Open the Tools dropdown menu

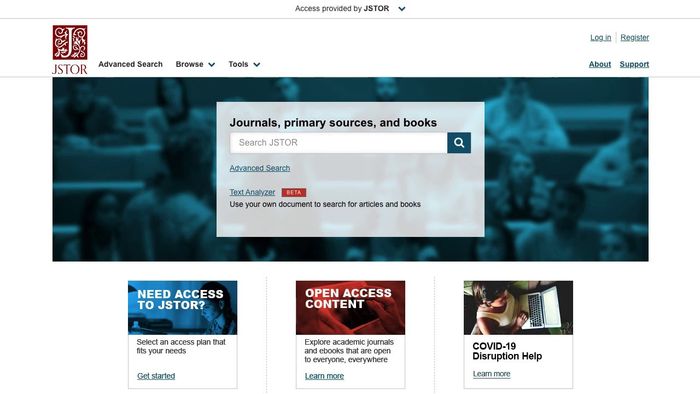pyautogui.click(x=244, y=64)
